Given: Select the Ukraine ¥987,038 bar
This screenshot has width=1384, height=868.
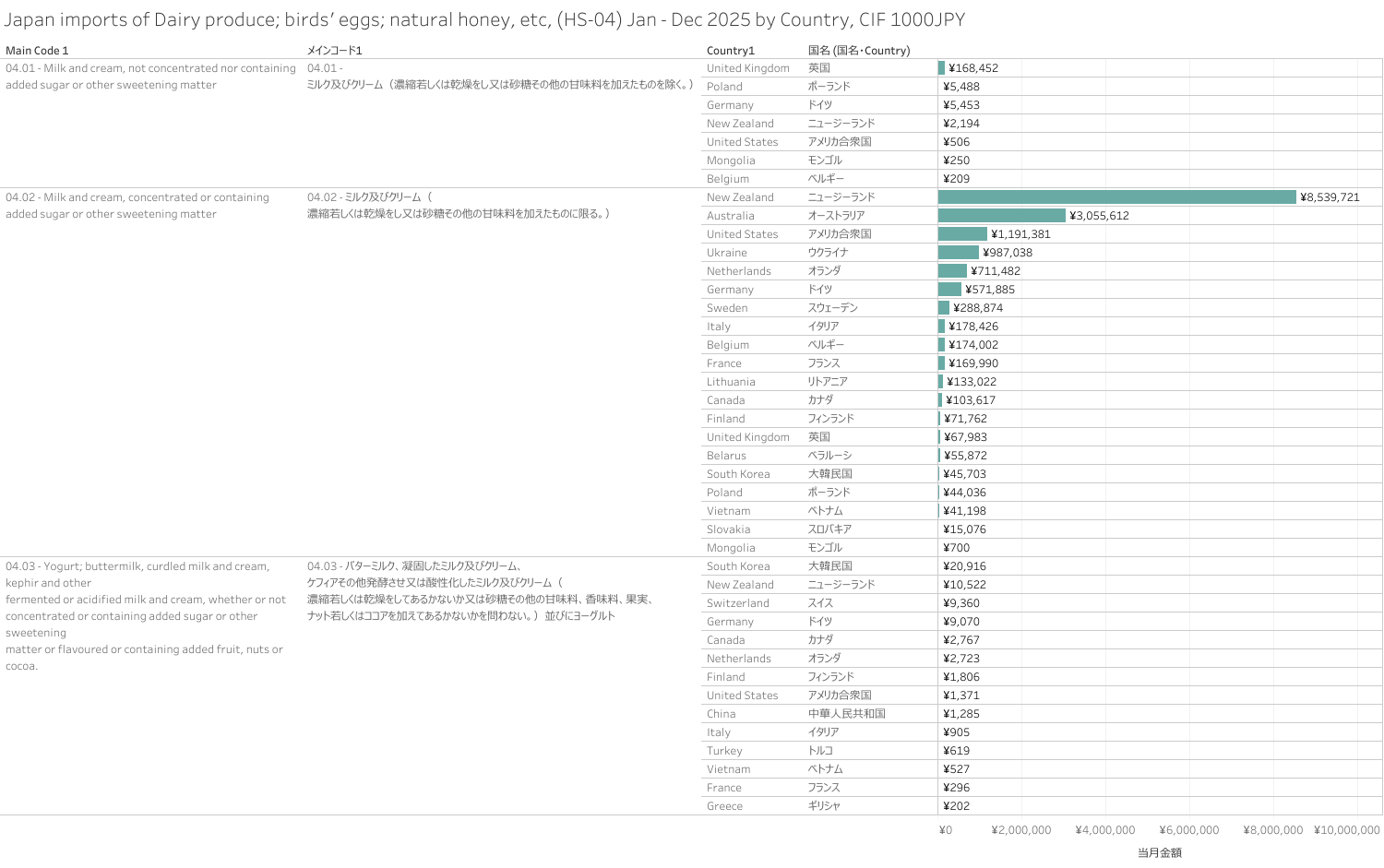Looking at the screenshot, I should coord(958,253).
